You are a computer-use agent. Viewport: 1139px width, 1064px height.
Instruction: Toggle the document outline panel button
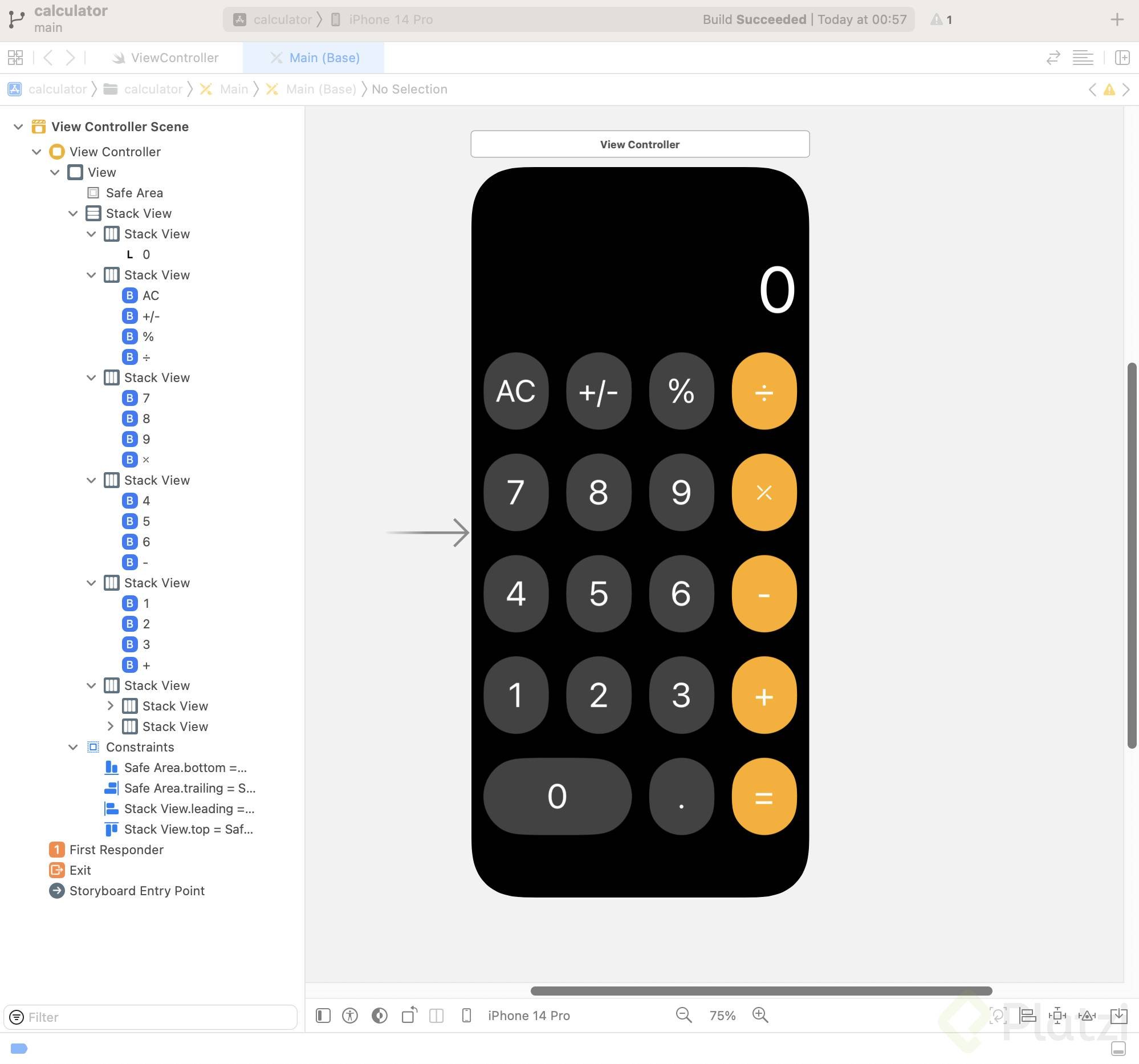[x=323, y=1016]
